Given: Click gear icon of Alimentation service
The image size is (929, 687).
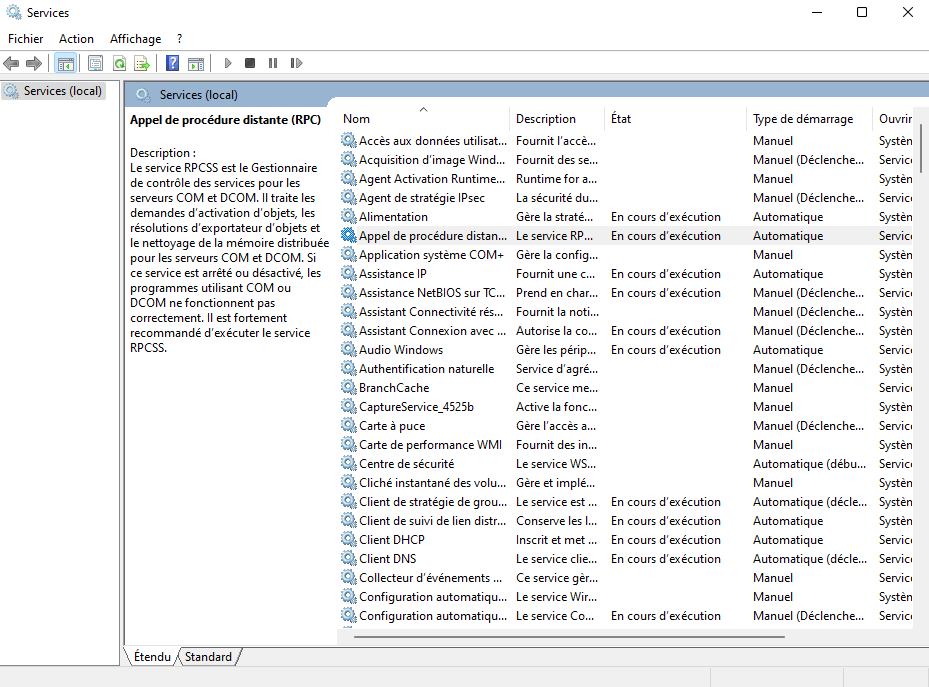Looking at the screenshot, I should 349,216.
